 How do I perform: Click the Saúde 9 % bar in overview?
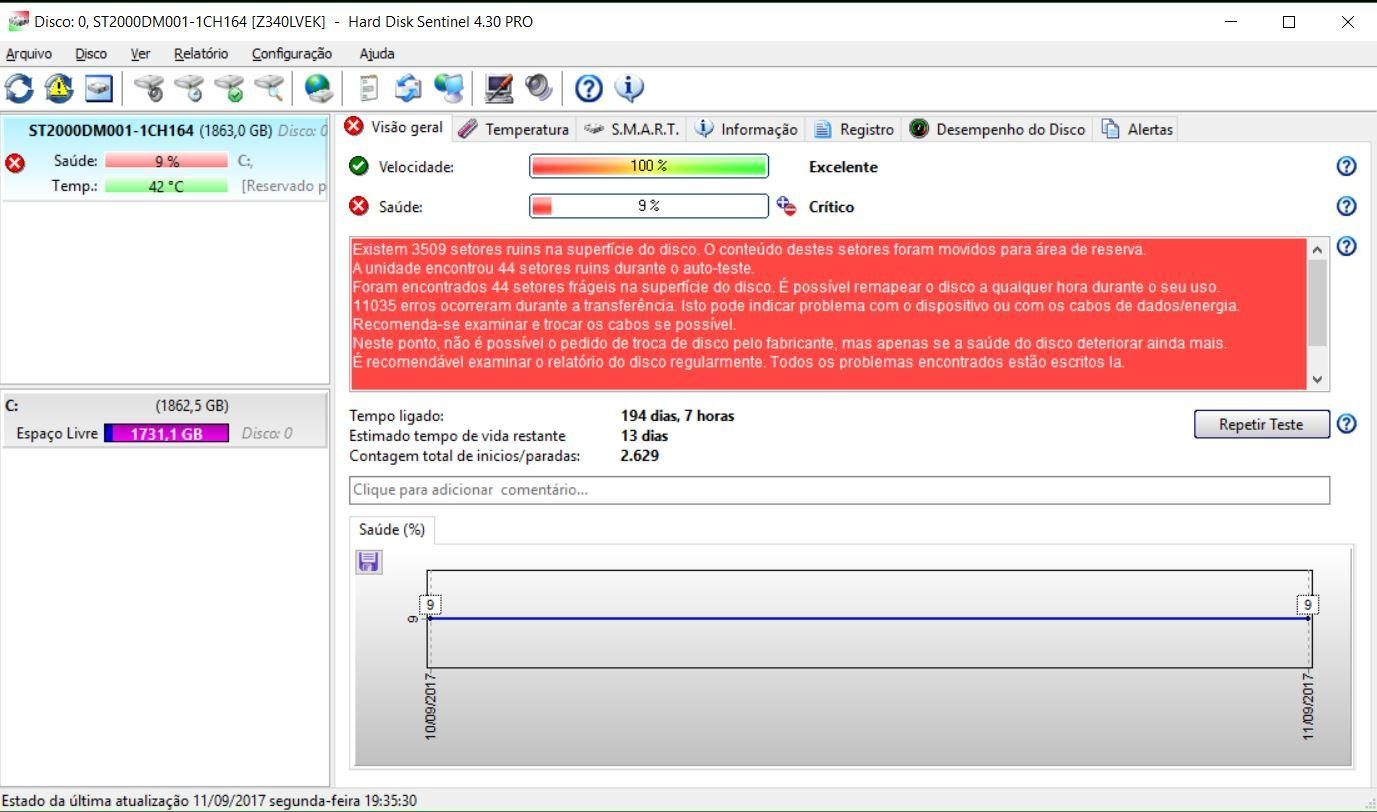pyautogui.click(x=649, y=206)
